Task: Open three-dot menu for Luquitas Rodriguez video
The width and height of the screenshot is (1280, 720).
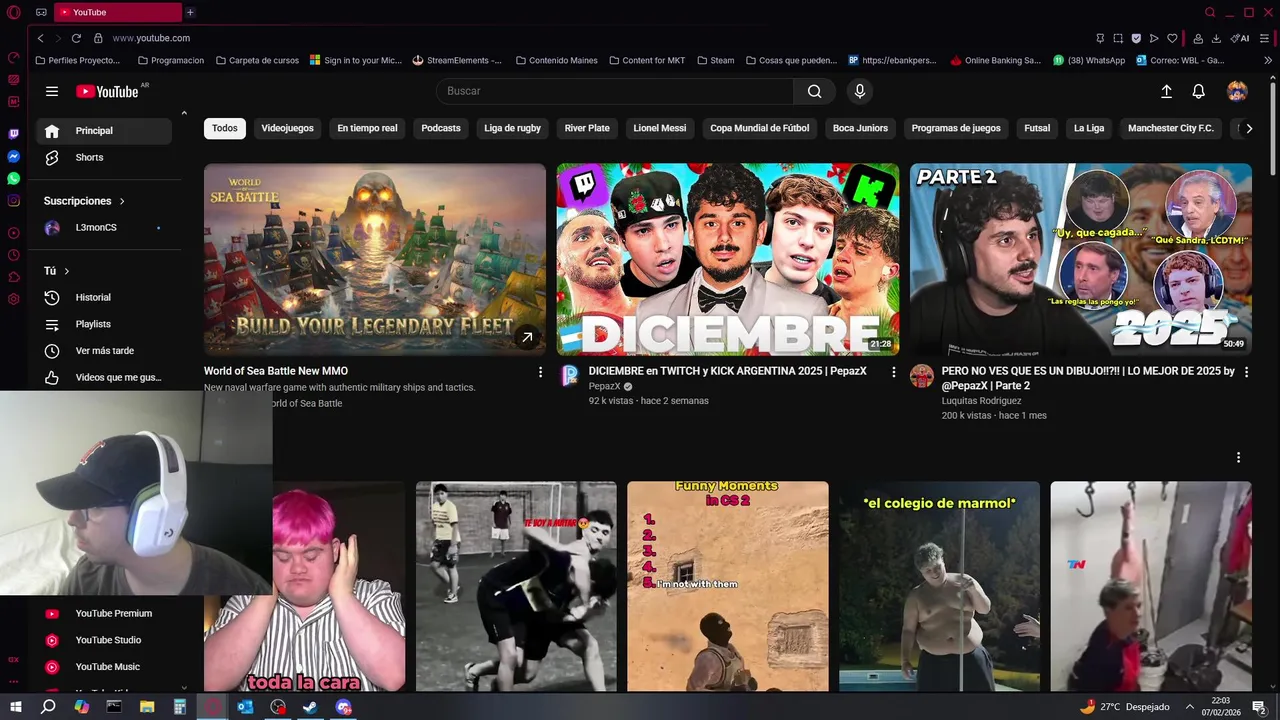Action: [x=1245, y=372]
